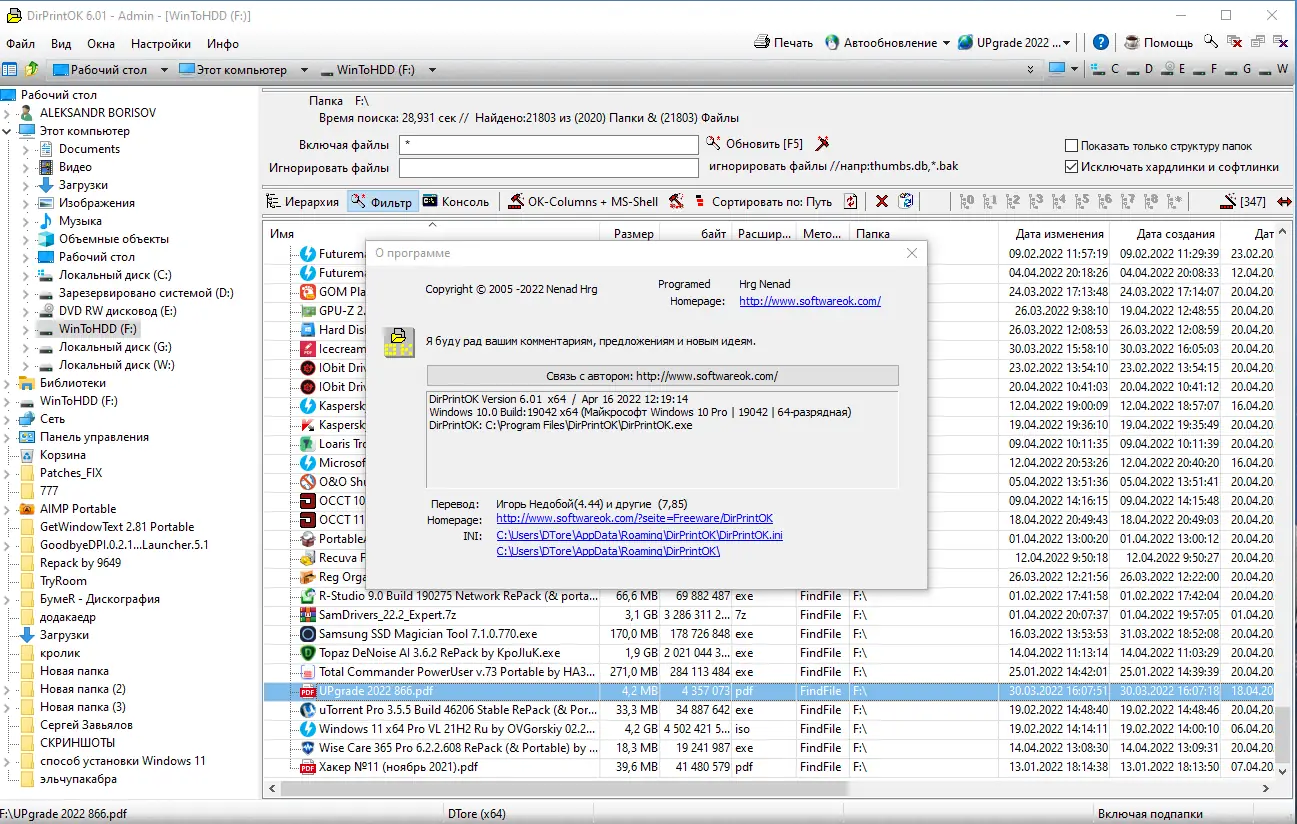Open the Окна menu
The width and height of the screenshot is (1297, 824).
click(x=101, y=44)
